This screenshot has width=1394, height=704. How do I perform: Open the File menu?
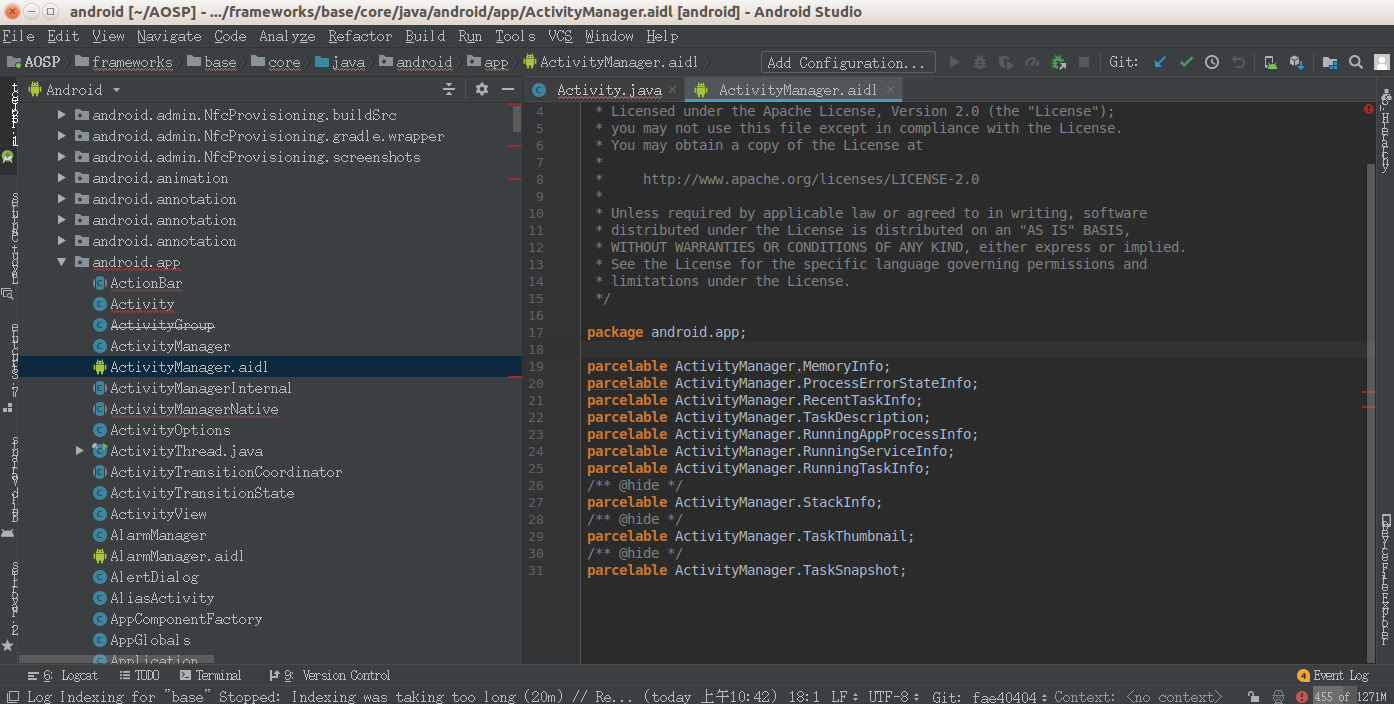18,35
